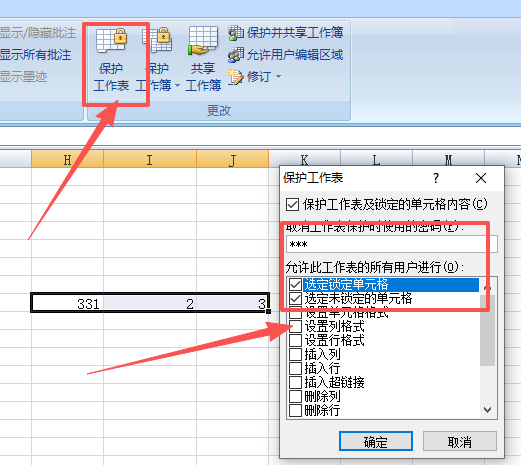Expand the 保护工作簿 dropdown arrow
Viewport: 521px width, 465px height.
pos(178,86)
